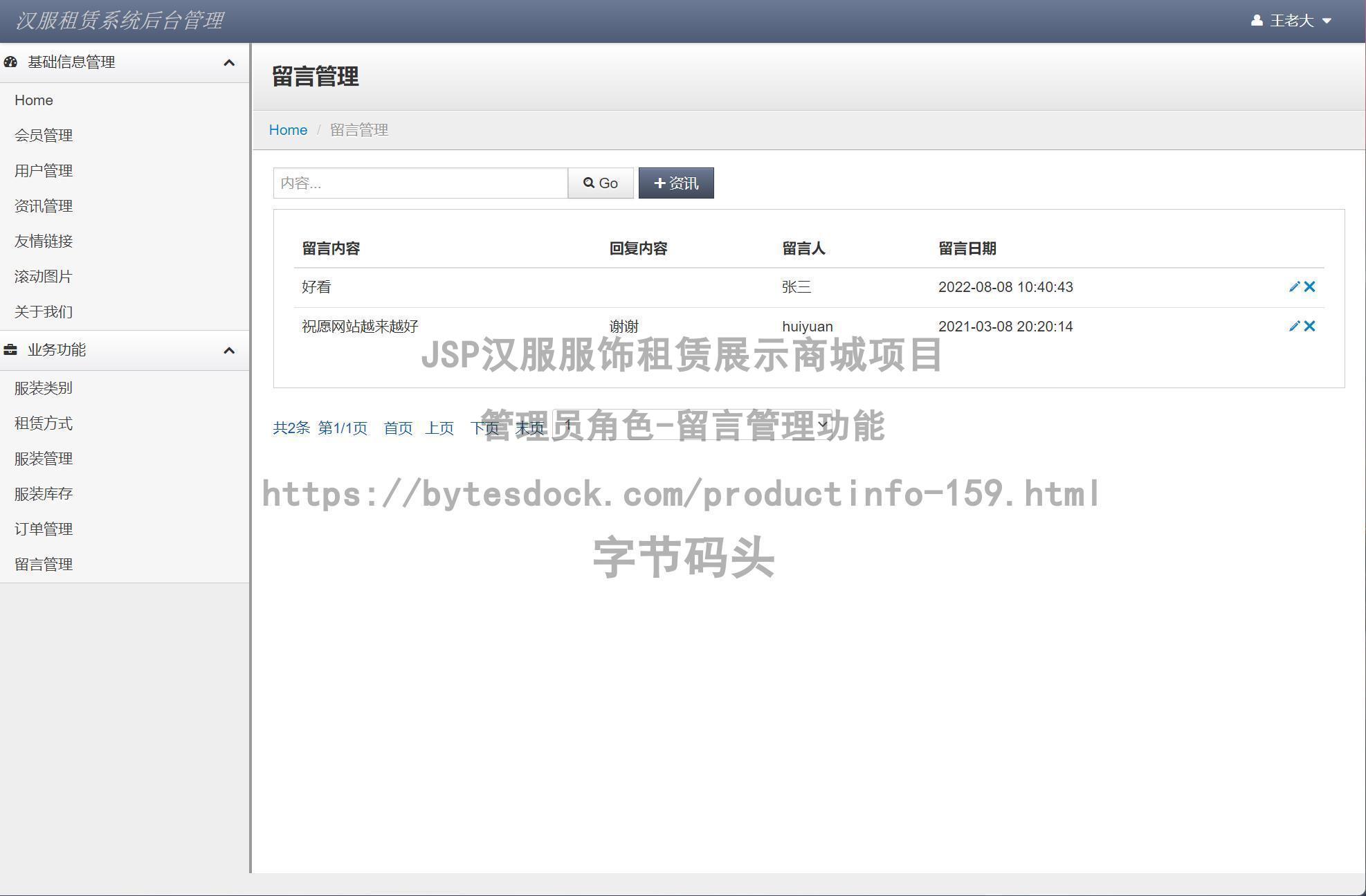The image size is (1366, 896).
Task: Click the delete icon for 祝愿网站越来越好
Action: tap(1311, 325)
